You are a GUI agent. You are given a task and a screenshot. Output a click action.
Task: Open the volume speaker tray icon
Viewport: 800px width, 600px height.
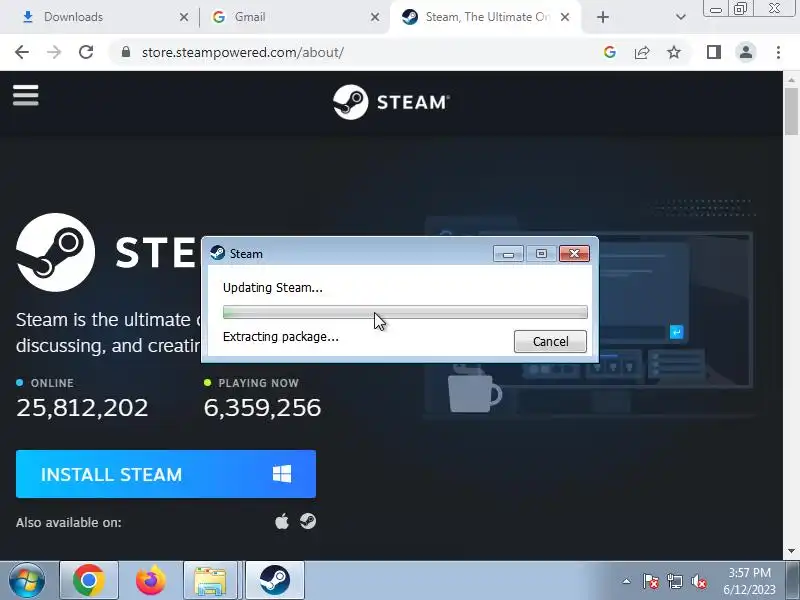[x=698, y=581]
